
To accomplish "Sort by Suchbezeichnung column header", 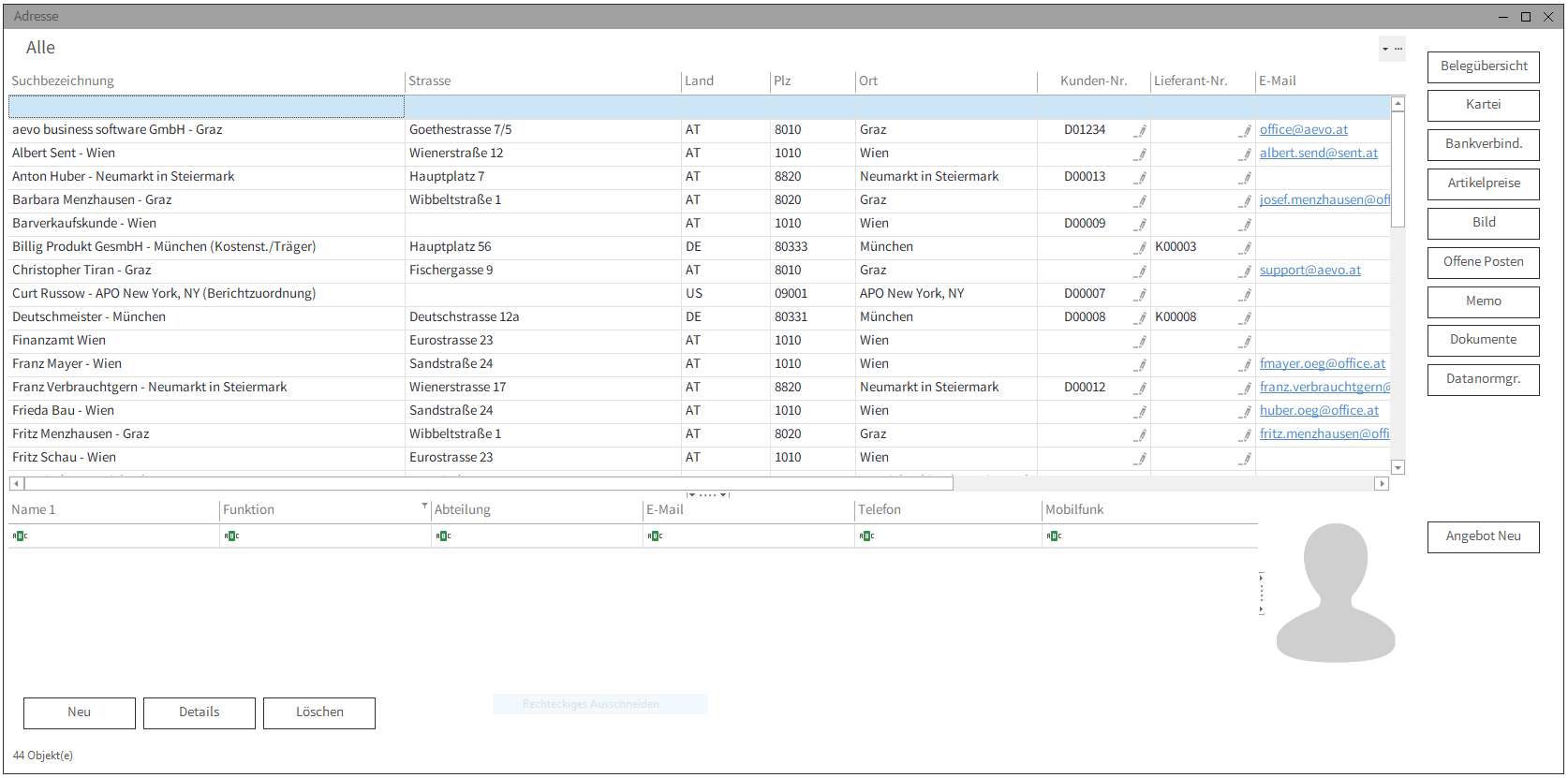I will click(x=207, y=81).
